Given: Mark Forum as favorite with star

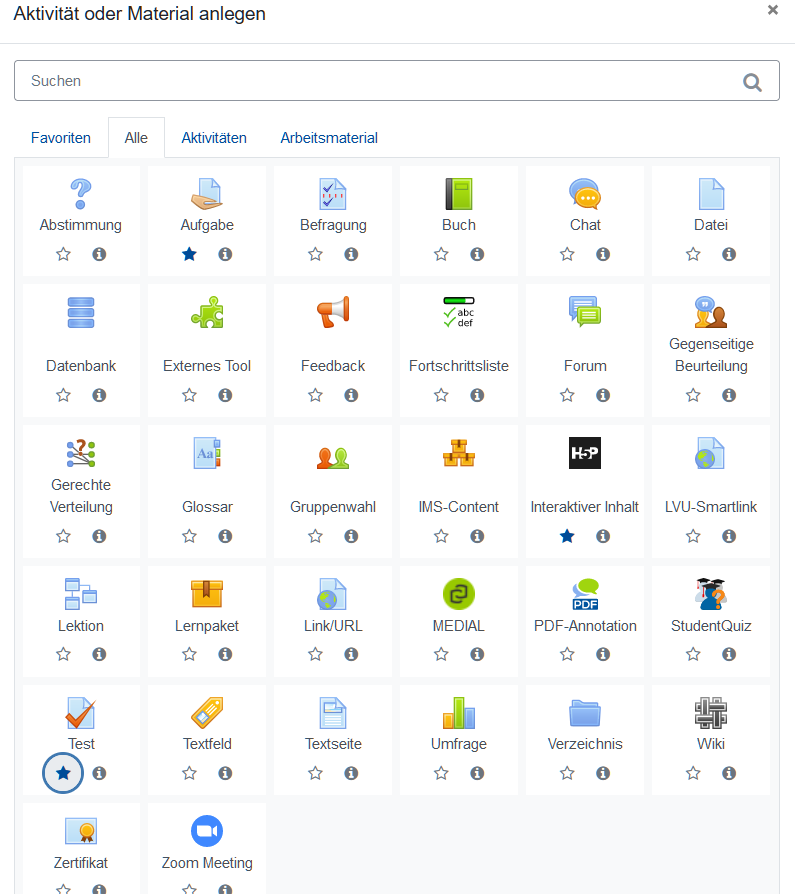Looking at the screenshot, I should [567, 395].
